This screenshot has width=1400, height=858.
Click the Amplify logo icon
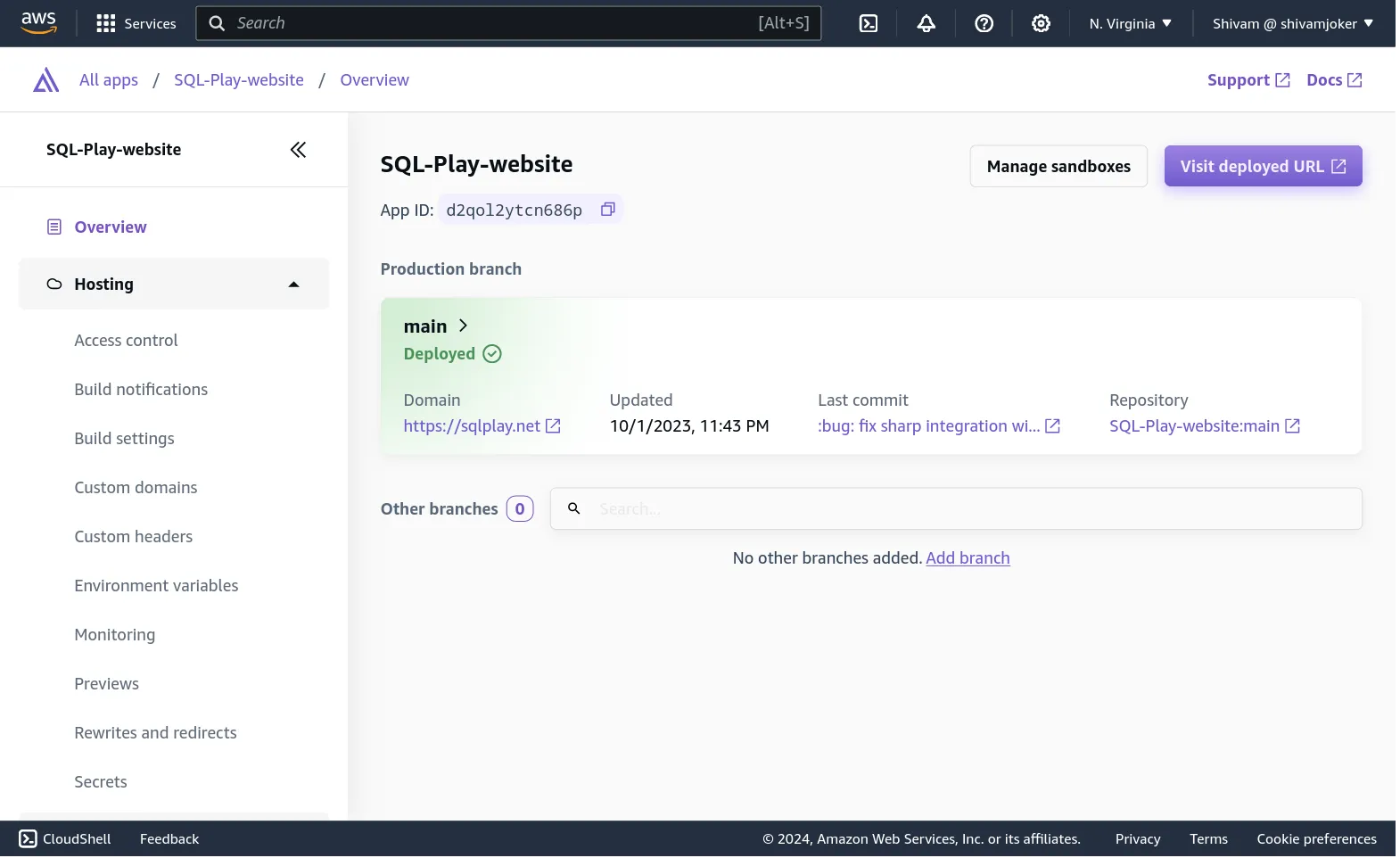[x=46, y=80]
